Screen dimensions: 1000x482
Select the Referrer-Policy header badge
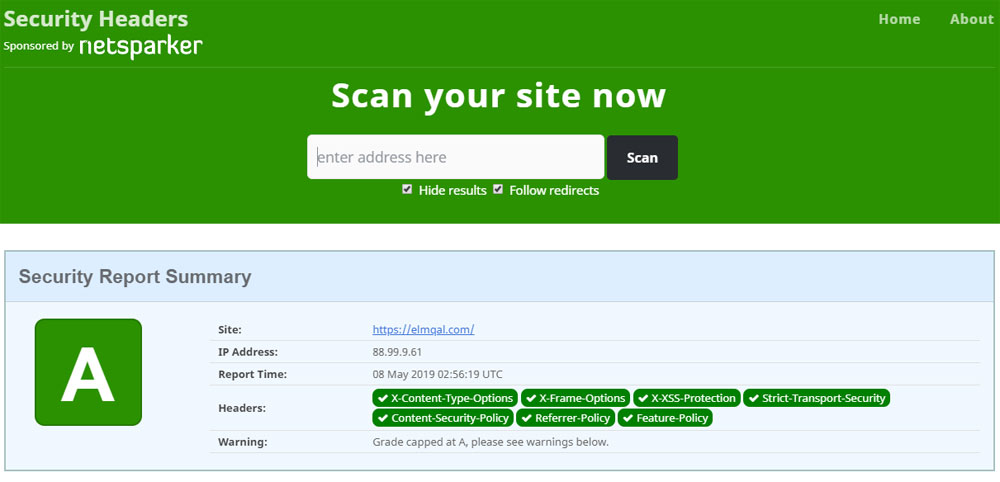(565, 418)
